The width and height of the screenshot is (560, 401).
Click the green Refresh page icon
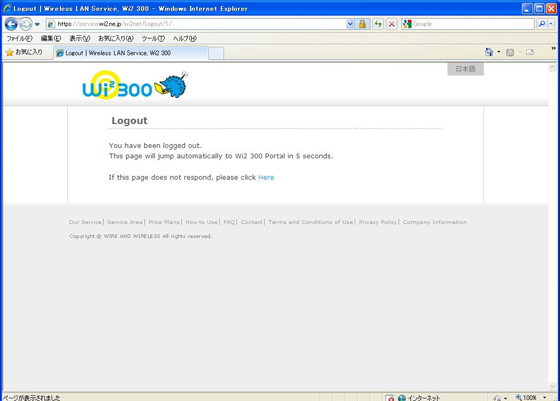[x=378, y=24]
